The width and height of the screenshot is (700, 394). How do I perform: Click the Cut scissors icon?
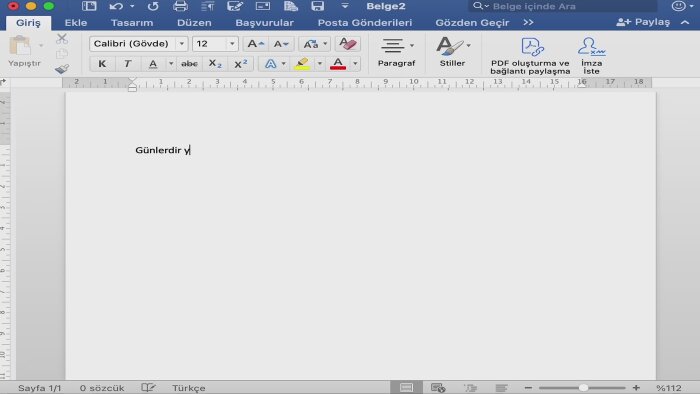click(62, 39)
